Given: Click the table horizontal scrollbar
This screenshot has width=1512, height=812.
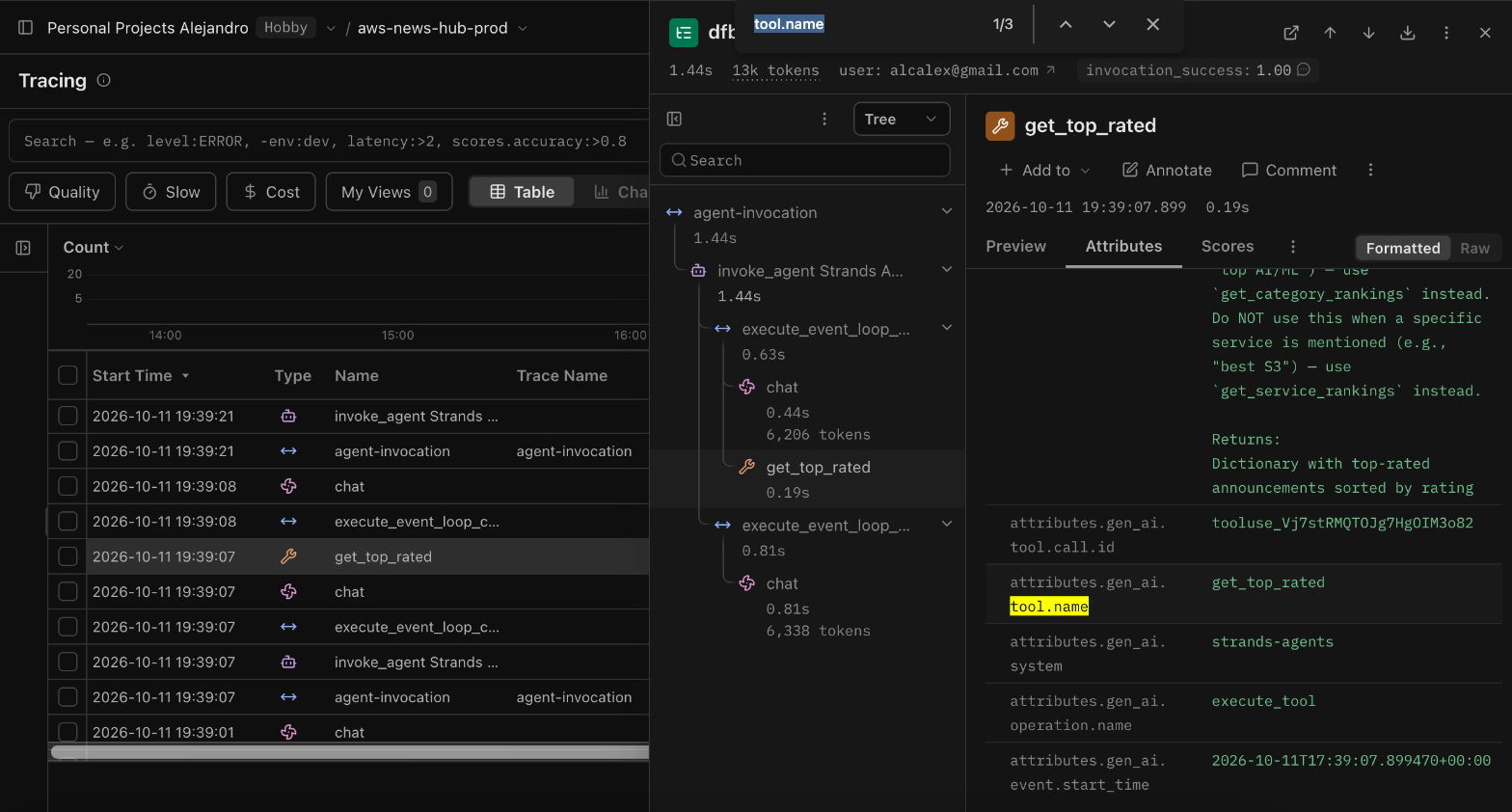Looking at the screenshot, I should point(350,751).
